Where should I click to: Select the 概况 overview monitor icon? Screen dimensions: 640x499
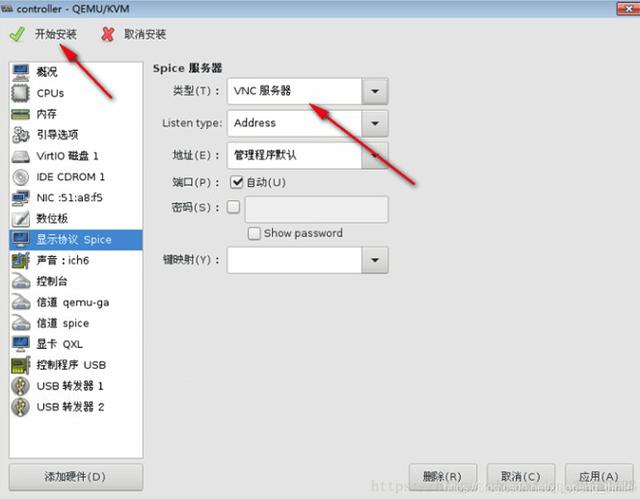click(21, 72)
